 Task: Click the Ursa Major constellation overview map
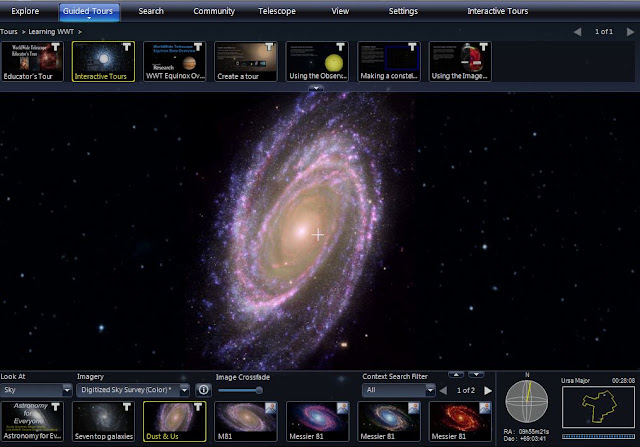tap(598, 407)
